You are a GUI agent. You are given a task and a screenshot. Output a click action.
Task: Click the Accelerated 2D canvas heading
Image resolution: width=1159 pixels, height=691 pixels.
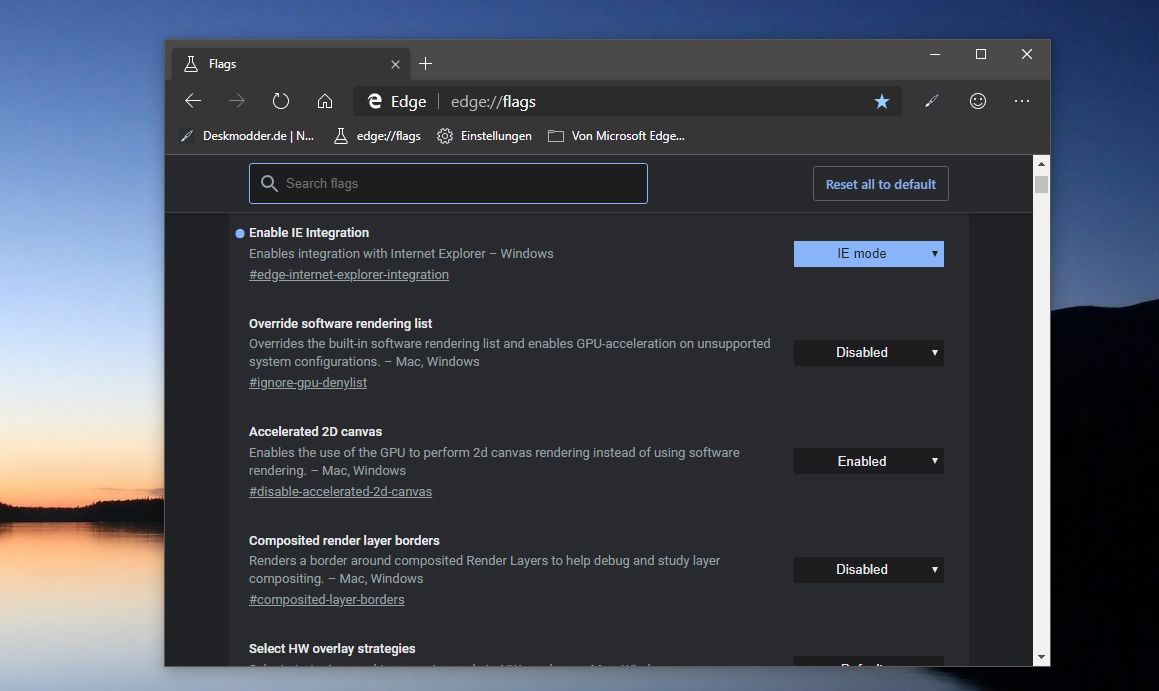click(x=315, y=432)
